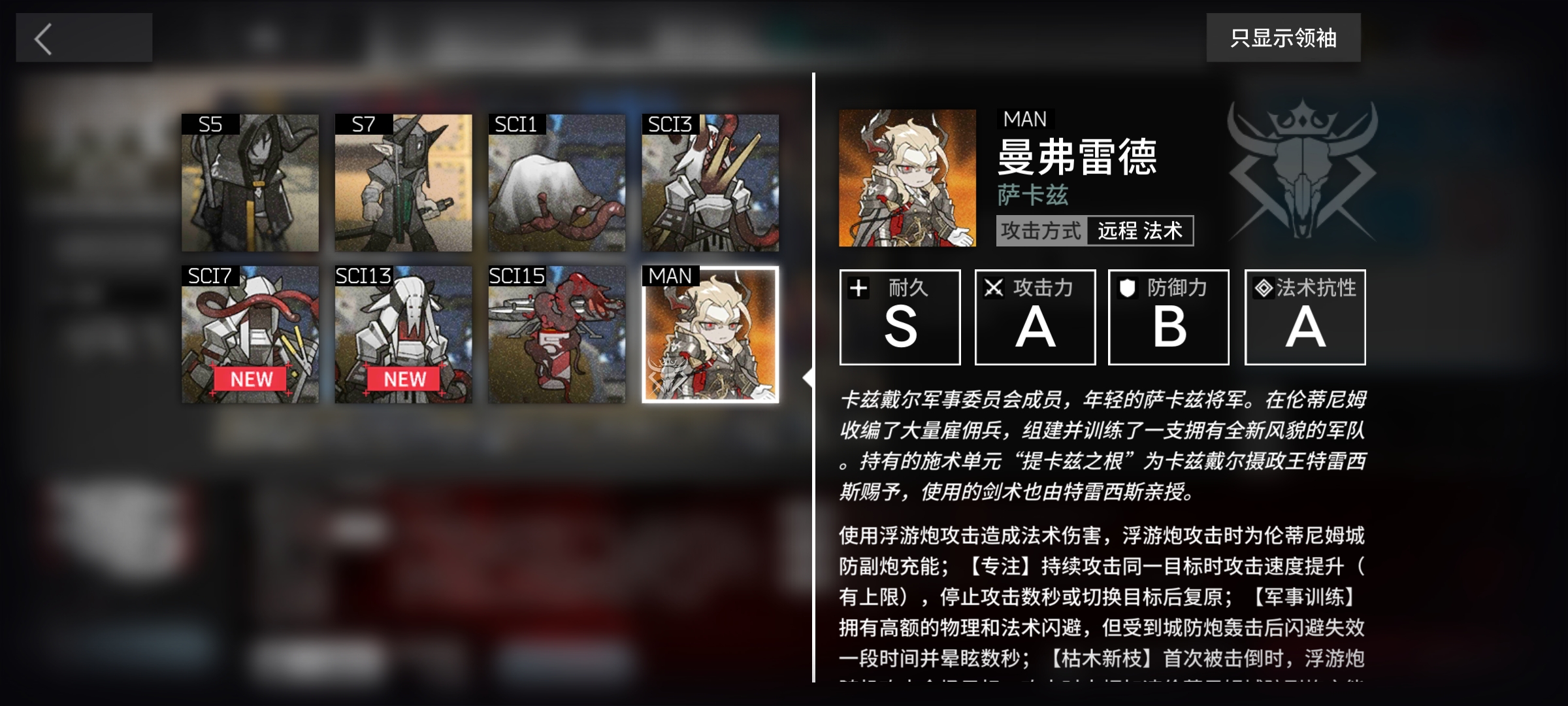1568x706 pixels.
Task: Click the 法术抗性 diamond icon
Action: pos(1264,288)
